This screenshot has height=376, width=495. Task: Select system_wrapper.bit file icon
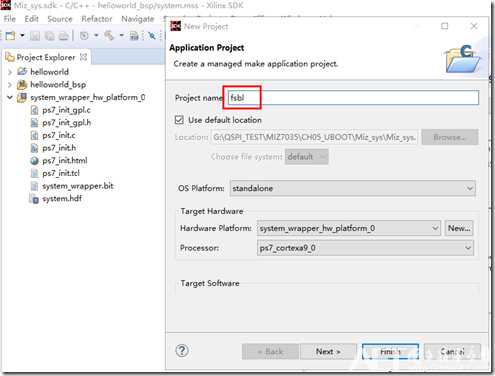coord(34,186)
